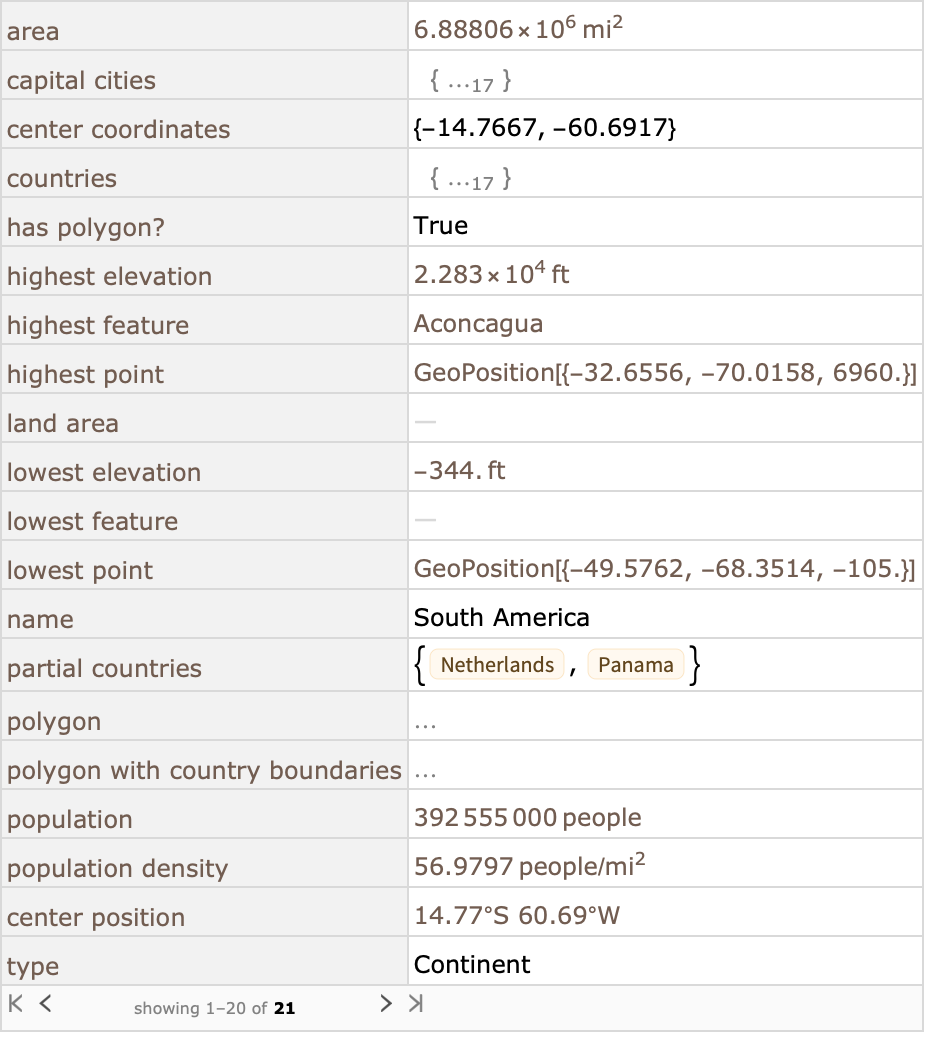927x1063 pixels.
Task: Advance to next page of rows
Action: pos(385,1003)
